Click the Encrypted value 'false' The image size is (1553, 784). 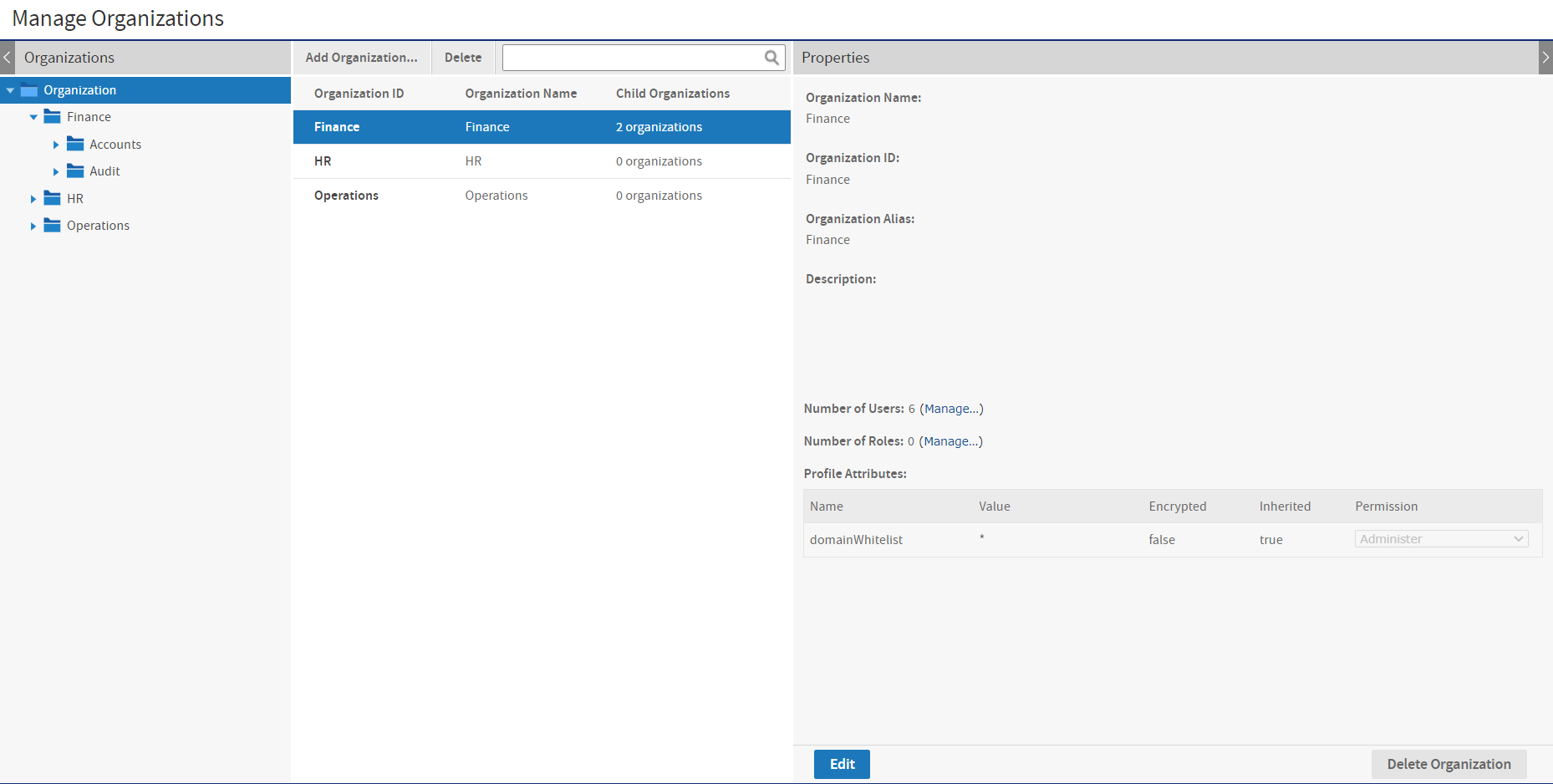[1162, 540]
